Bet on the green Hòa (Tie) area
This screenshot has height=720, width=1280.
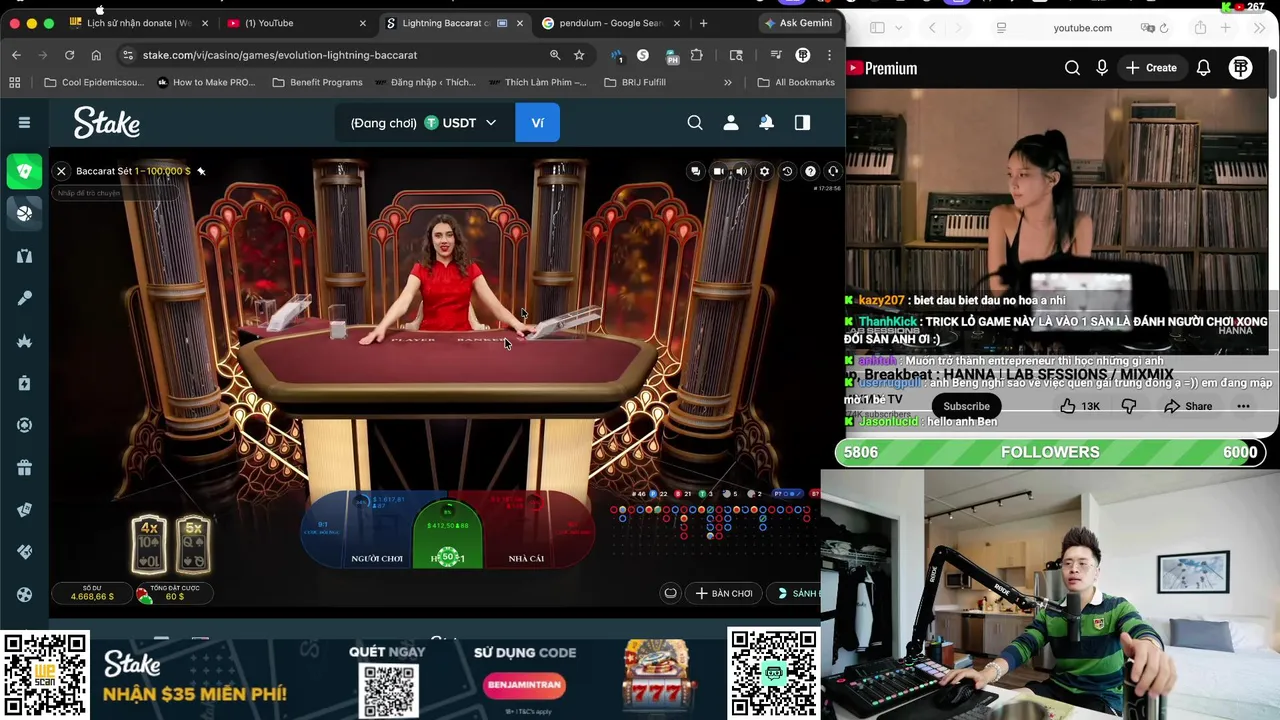click(447, 532)
